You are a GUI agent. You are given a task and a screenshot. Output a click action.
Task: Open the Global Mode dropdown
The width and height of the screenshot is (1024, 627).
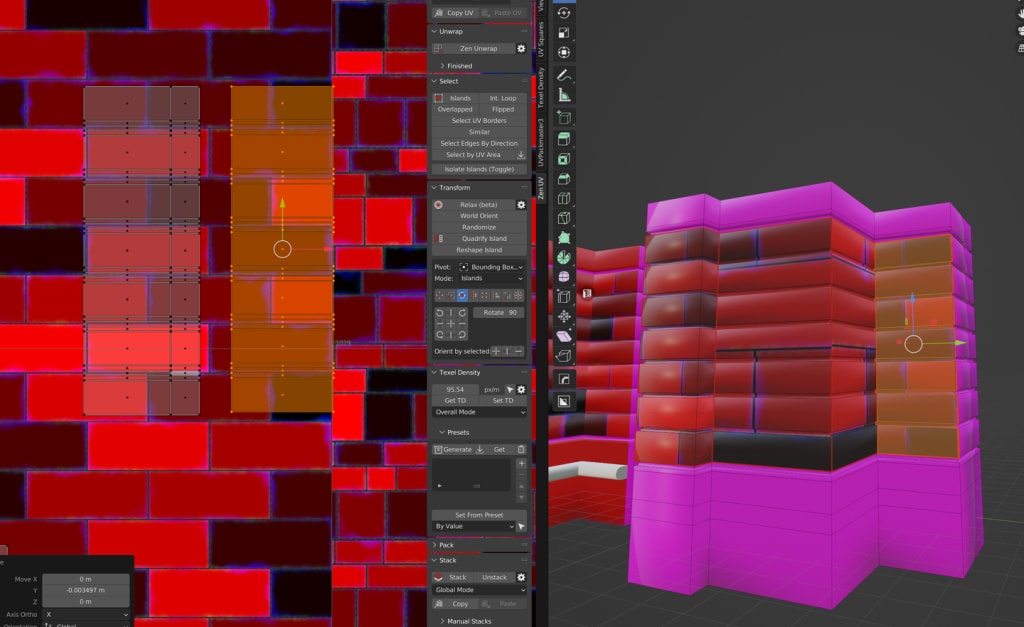[479, 590]
